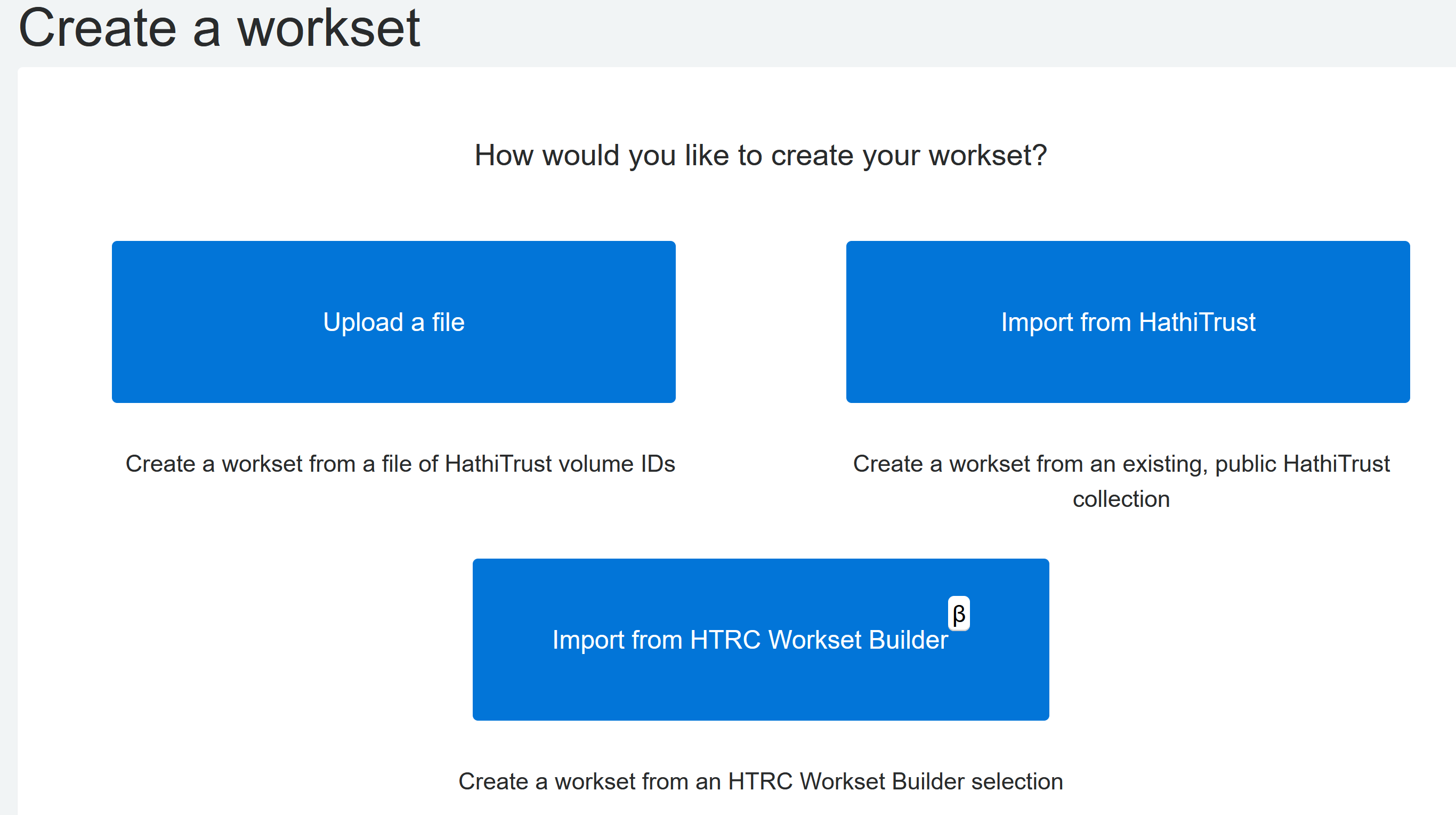Click the word 'collection' below HathiTrust description
Image resolution: width=1456 pixels, height=815 pixels.
click(x=1120, y=499)
